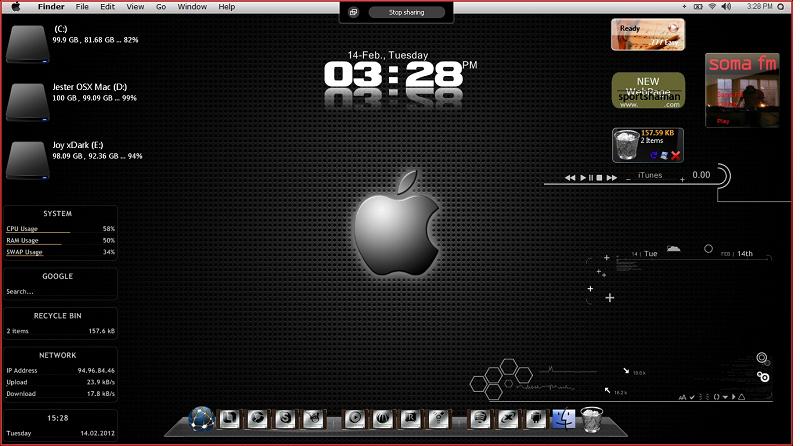Open the (C:) drive icon
The height and width of the screenshot is (446, 800).
(28, 44)
